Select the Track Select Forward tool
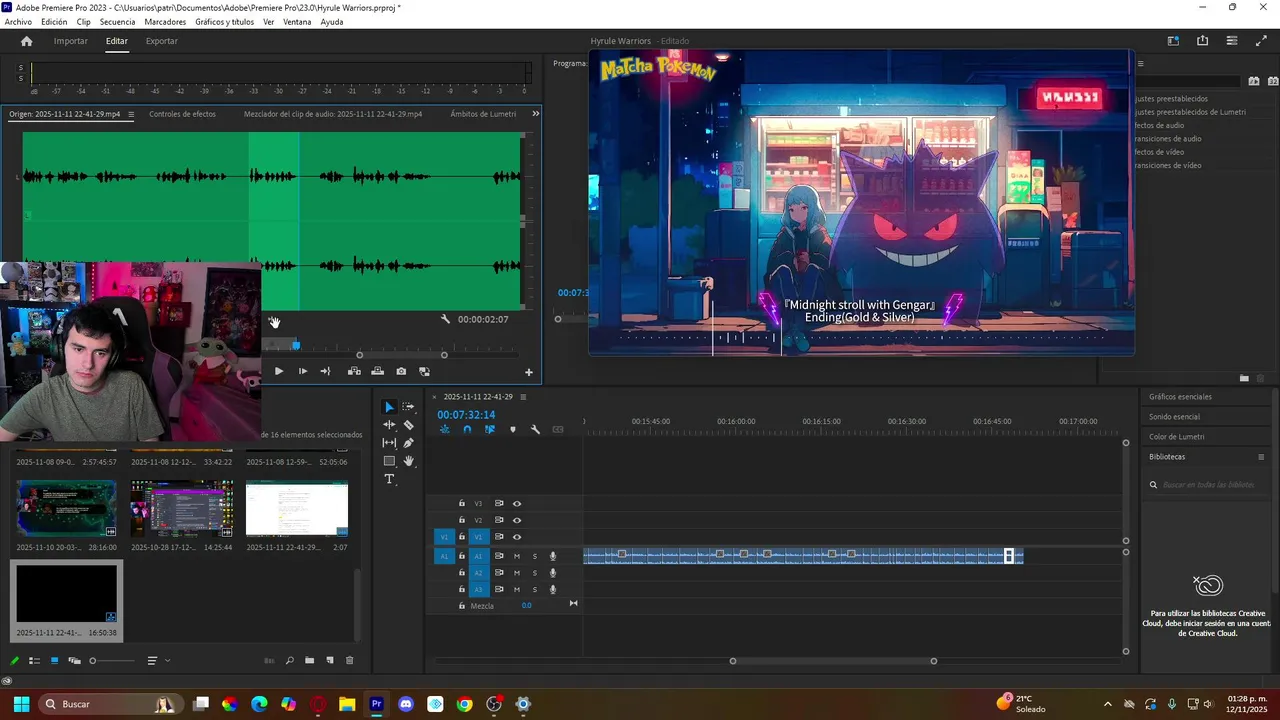The image size is (1280, 720). (408, 407)
